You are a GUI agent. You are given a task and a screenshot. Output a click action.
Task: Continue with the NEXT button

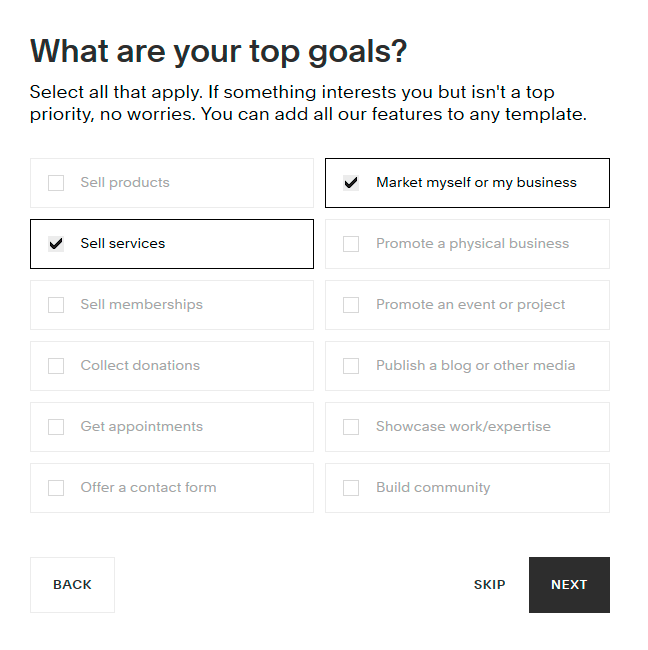[569, 585]
